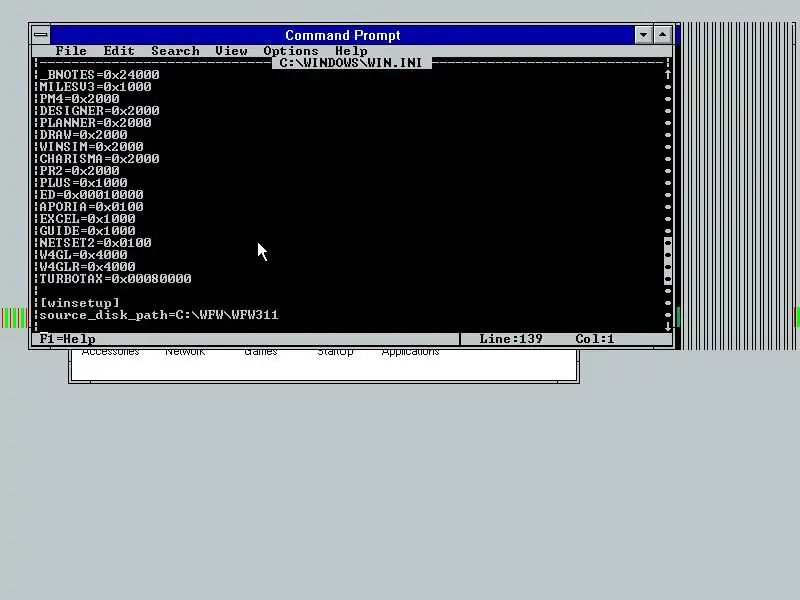Click the editor scroll-up arrow
Viewport: 800px width, 600px height.
click(668, 74)
